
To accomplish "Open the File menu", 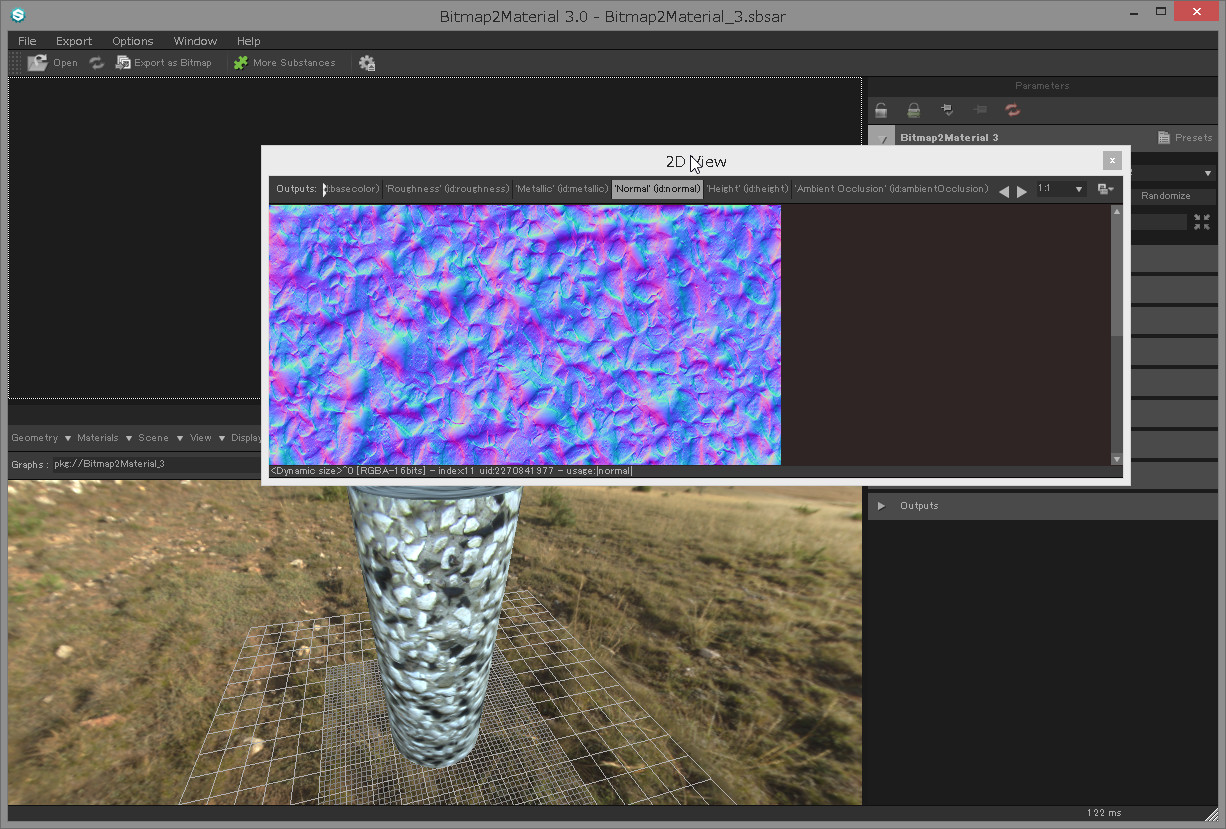I will point(27,41).
